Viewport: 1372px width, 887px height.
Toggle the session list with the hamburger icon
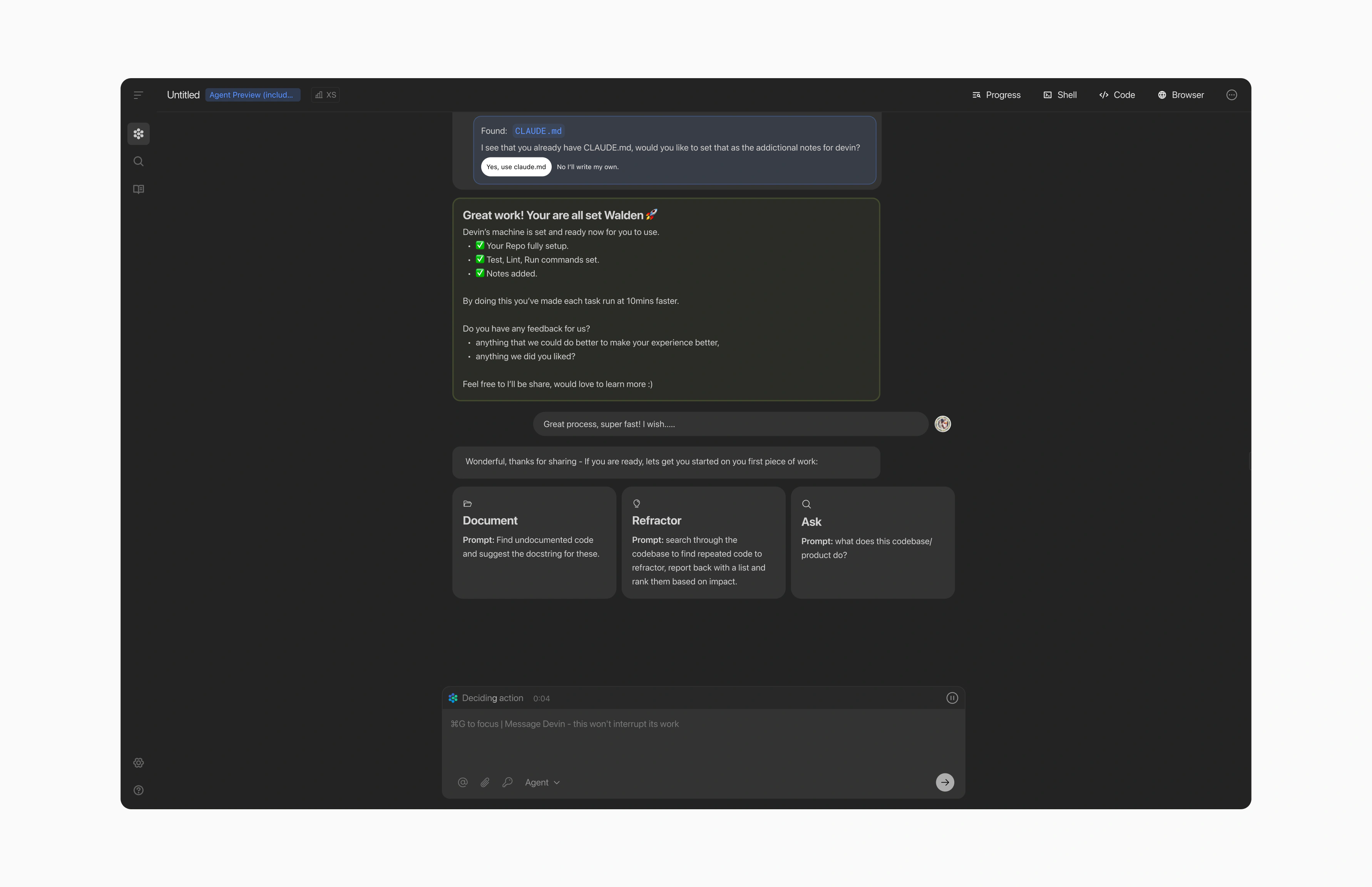click(x=138, y=94)
